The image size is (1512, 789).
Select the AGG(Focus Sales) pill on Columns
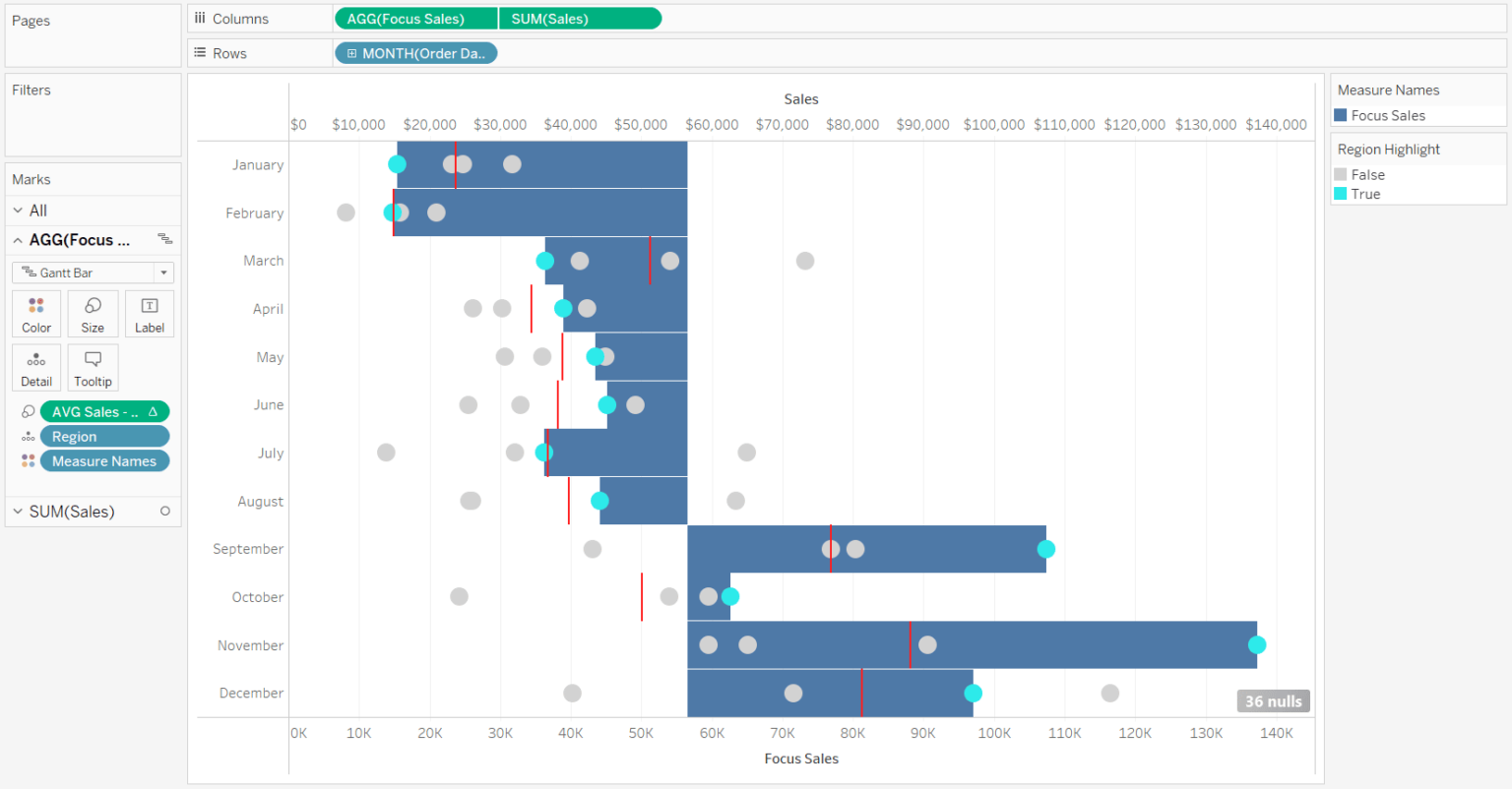tap(414, 18)
